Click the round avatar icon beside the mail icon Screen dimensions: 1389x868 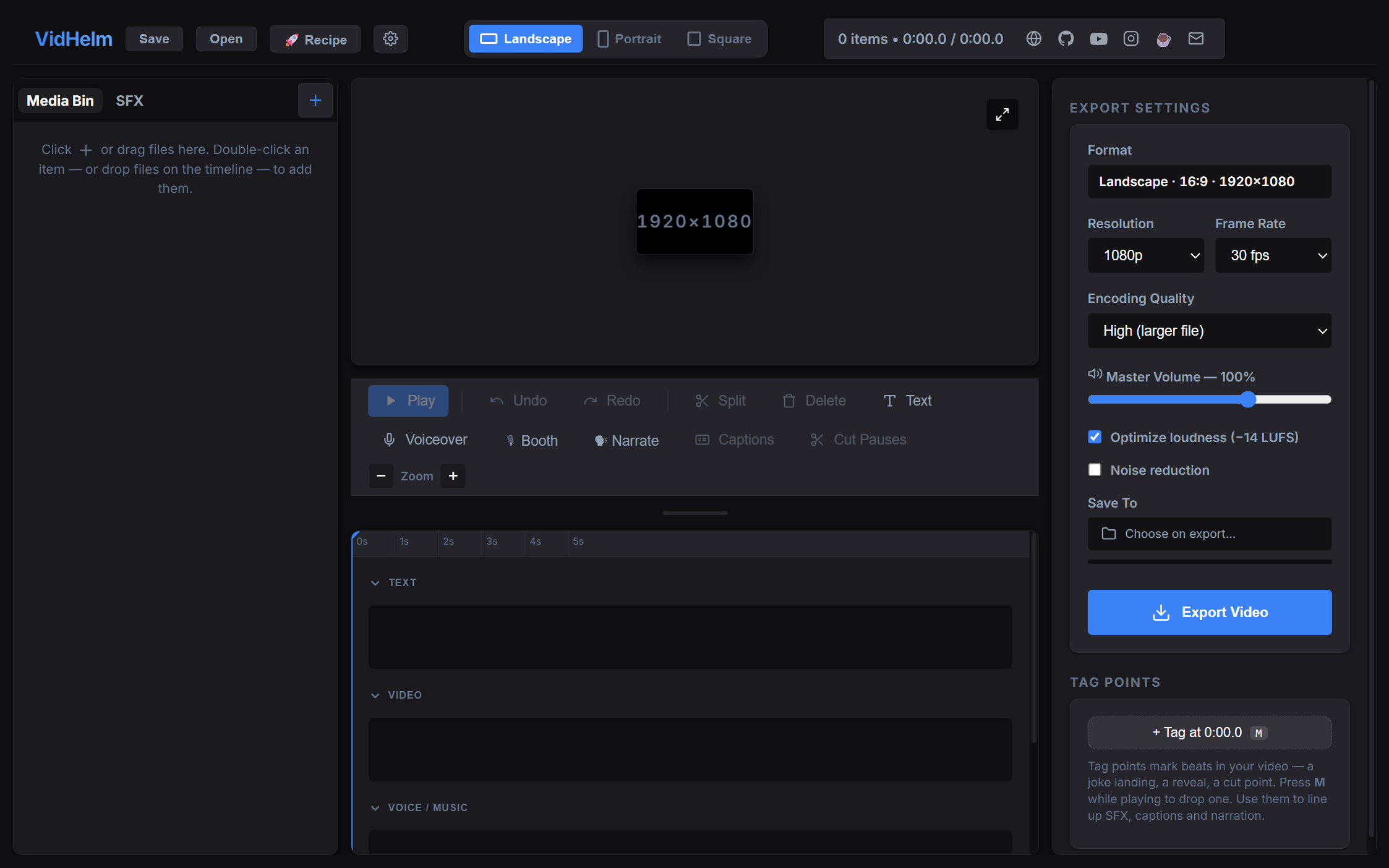[1163, 40]
